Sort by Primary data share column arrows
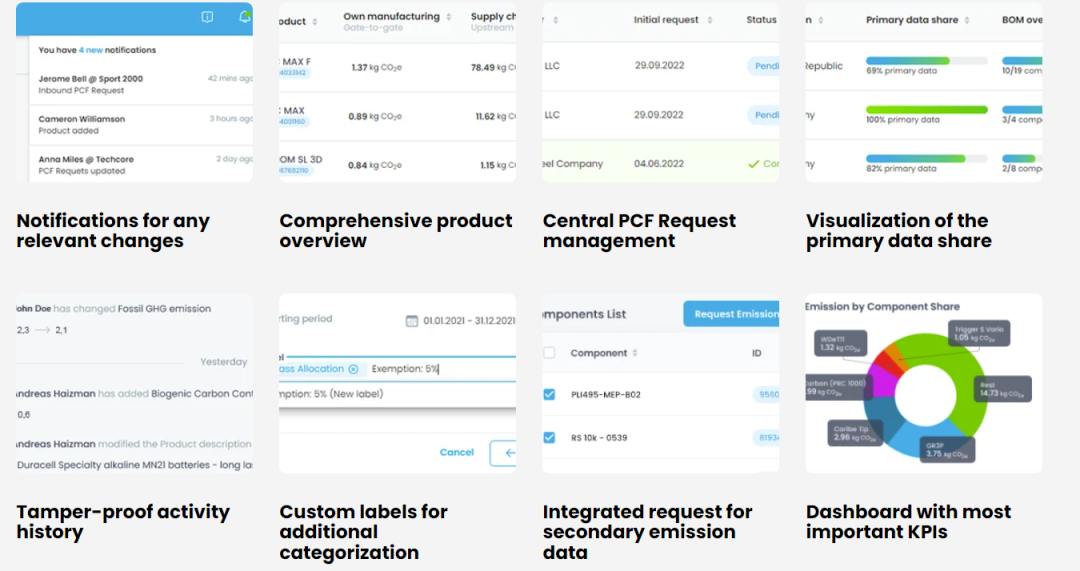 click(x=967, y=20)
